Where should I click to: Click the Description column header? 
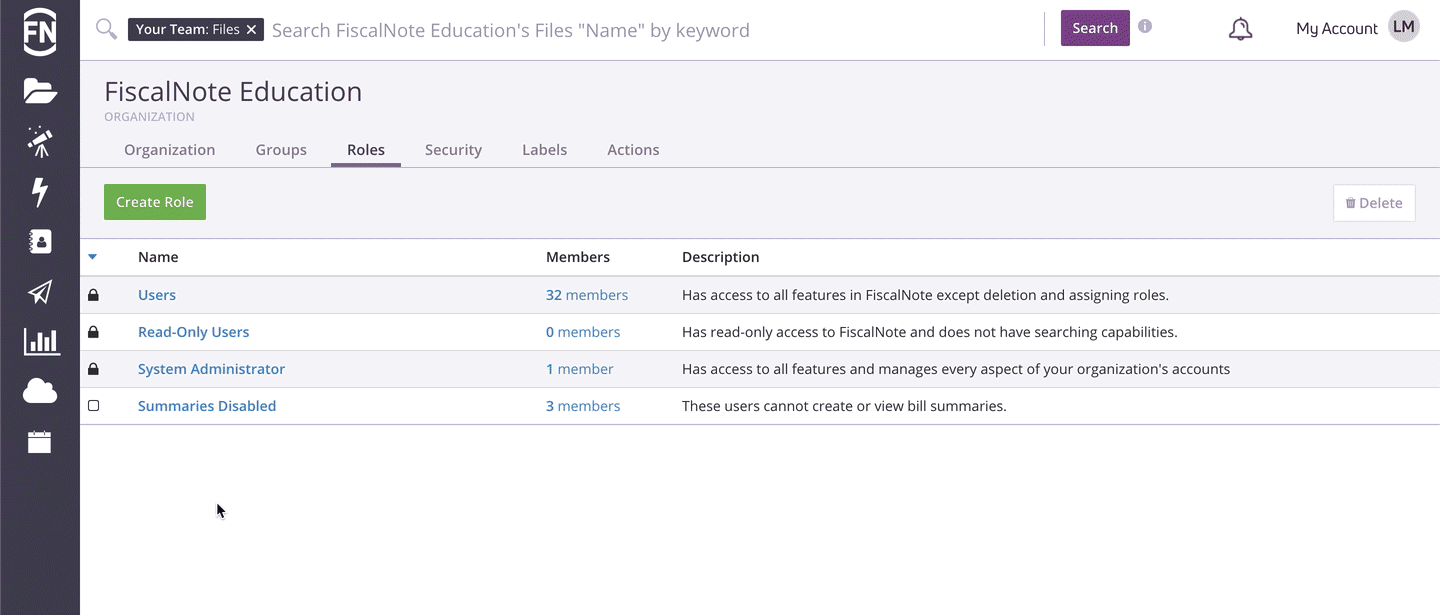click(x=721, y=257)
